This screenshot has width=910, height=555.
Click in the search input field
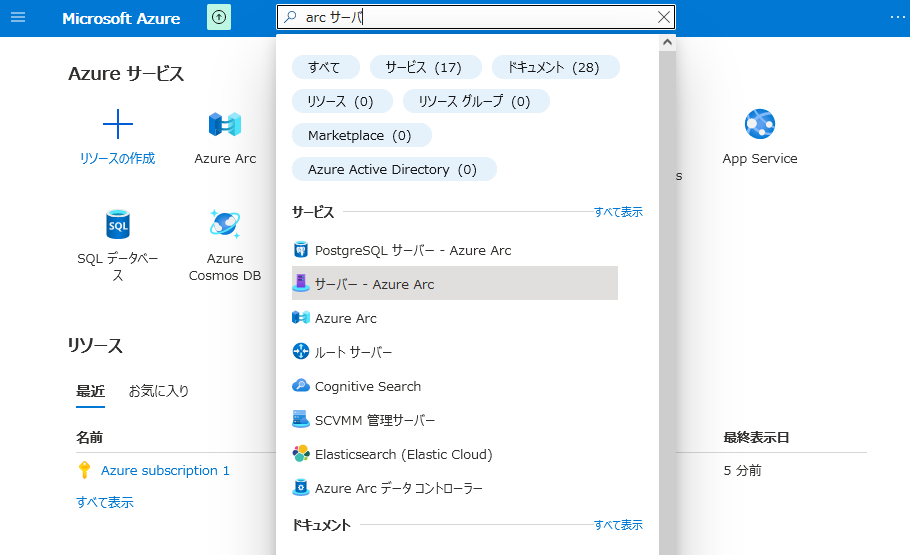[x=476, y=17]
